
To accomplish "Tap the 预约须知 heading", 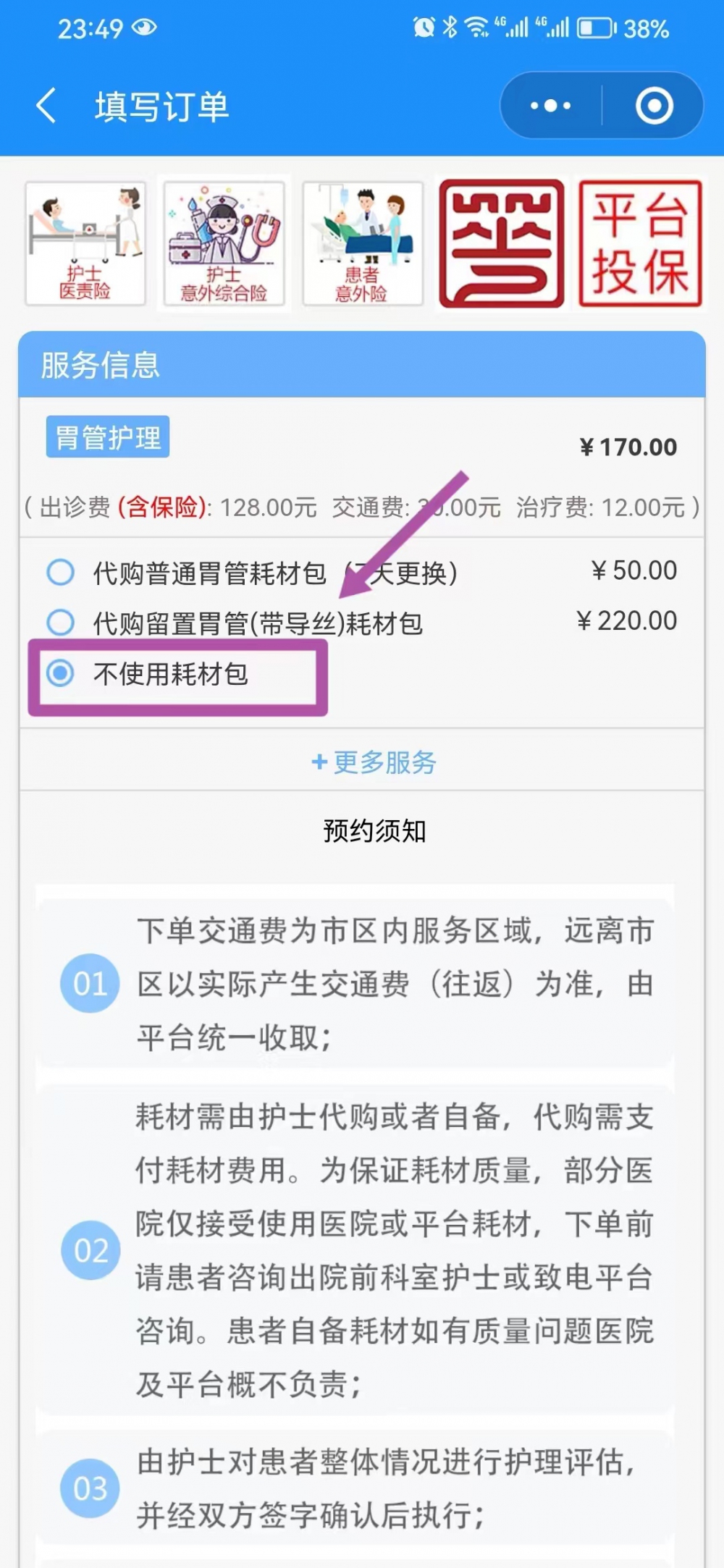I will coord(374,831).
